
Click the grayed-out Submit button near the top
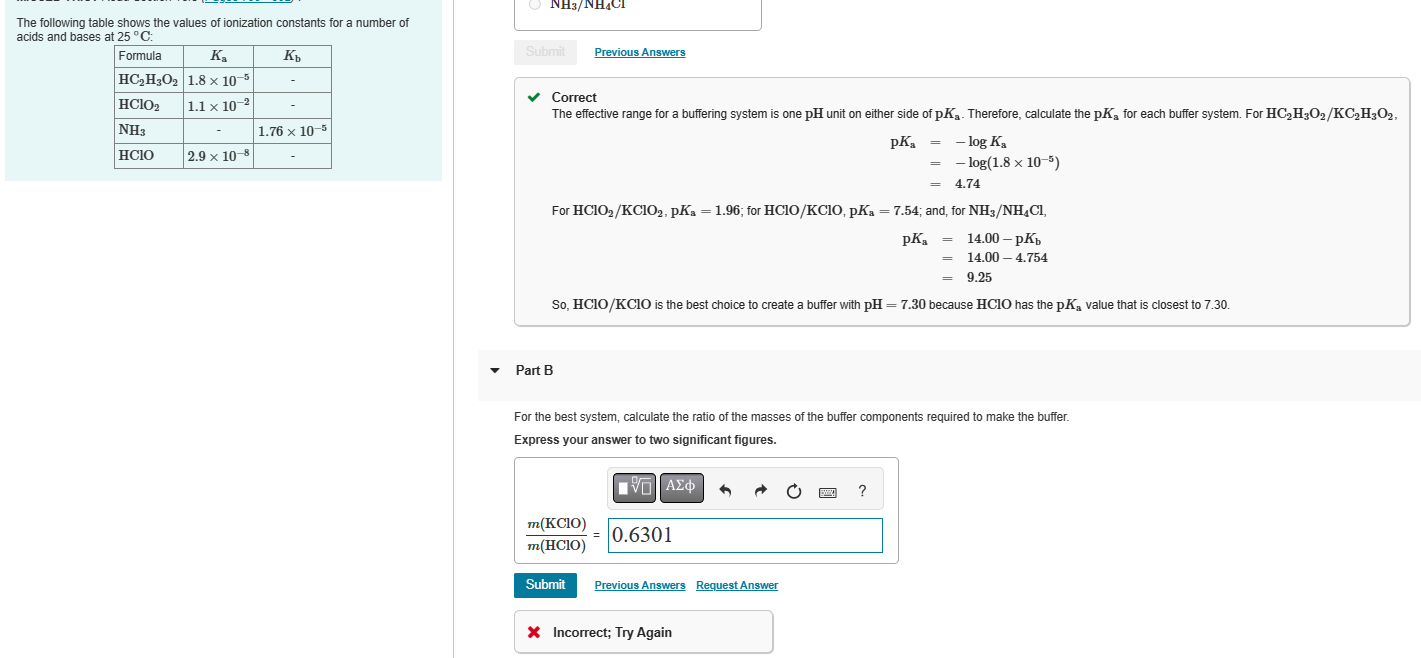click(545, 51)
